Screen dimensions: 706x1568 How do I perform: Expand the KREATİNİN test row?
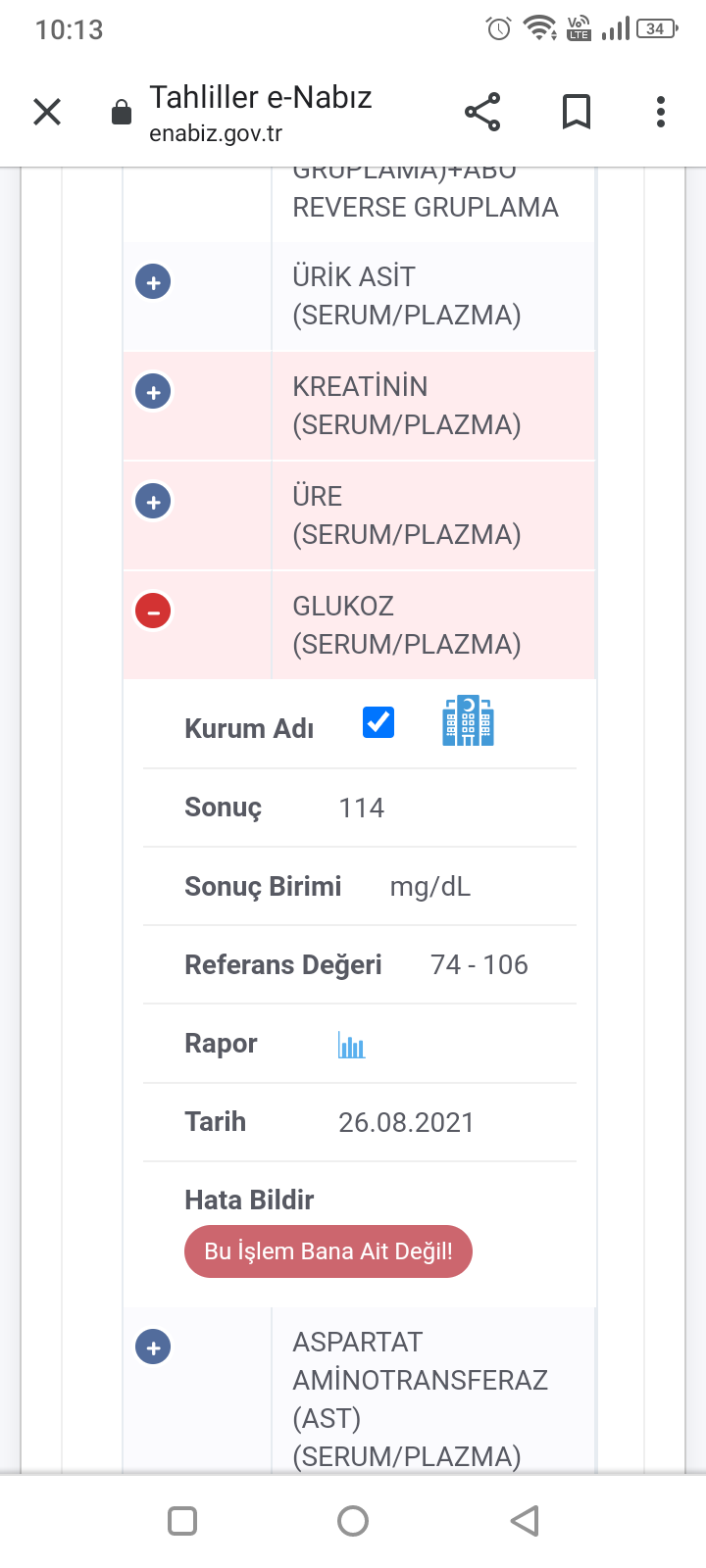(x=153, y=392)
